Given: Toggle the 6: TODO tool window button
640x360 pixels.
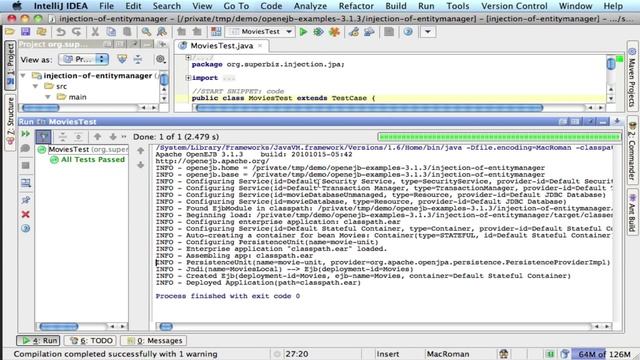Looking at the screenshot, I should tap(91, 340).
